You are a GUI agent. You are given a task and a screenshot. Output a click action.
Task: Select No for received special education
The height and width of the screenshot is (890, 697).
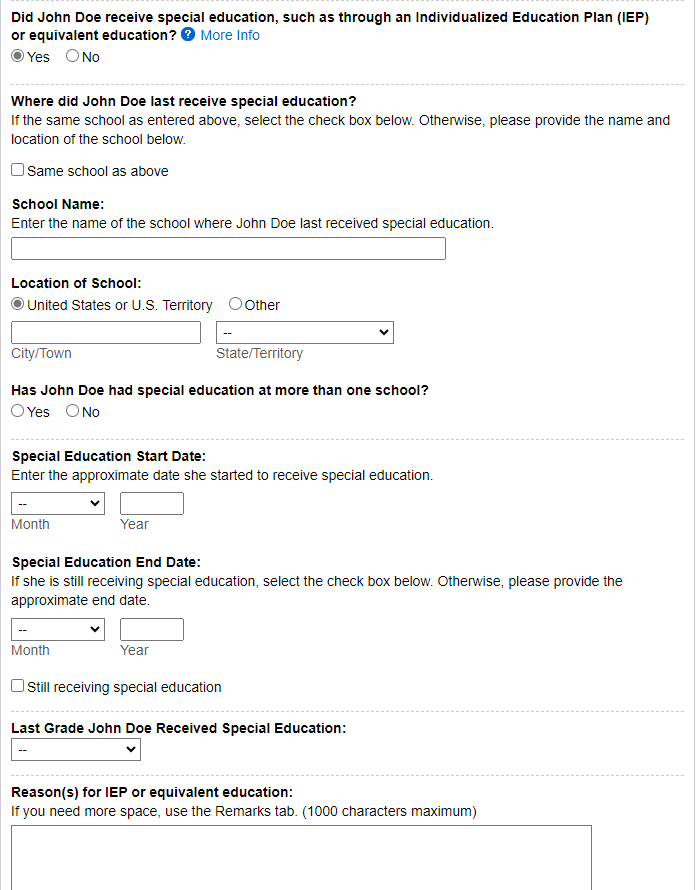coord(73,57)
